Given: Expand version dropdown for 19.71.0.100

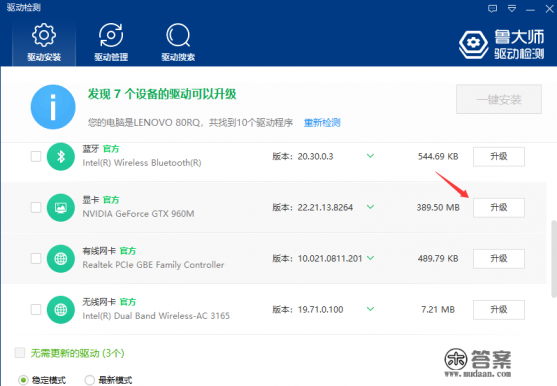Looking at the screenshot, I should [x=370, y=309].
